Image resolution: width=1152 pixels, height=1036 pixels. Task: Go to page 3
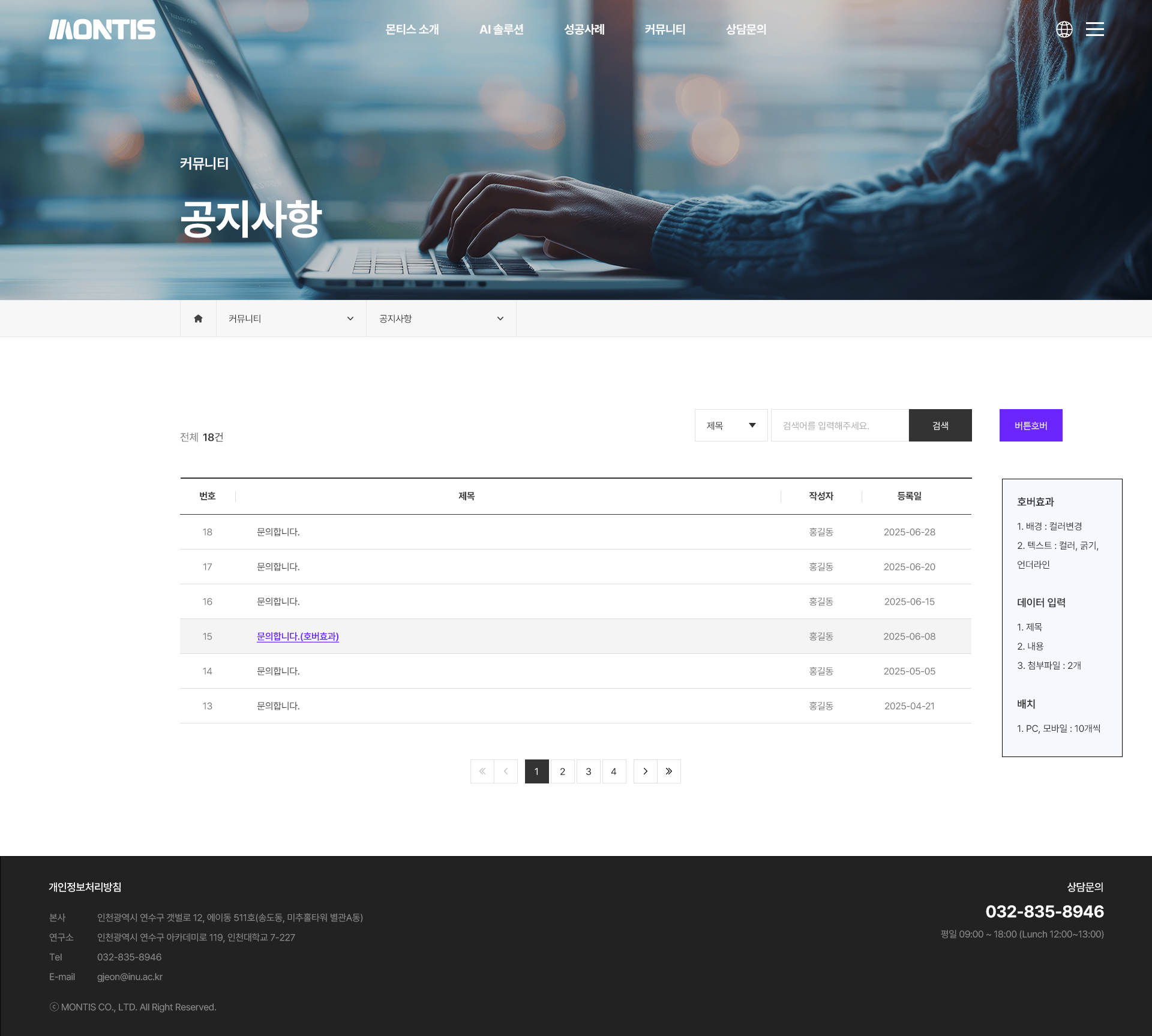coord(588,771)
